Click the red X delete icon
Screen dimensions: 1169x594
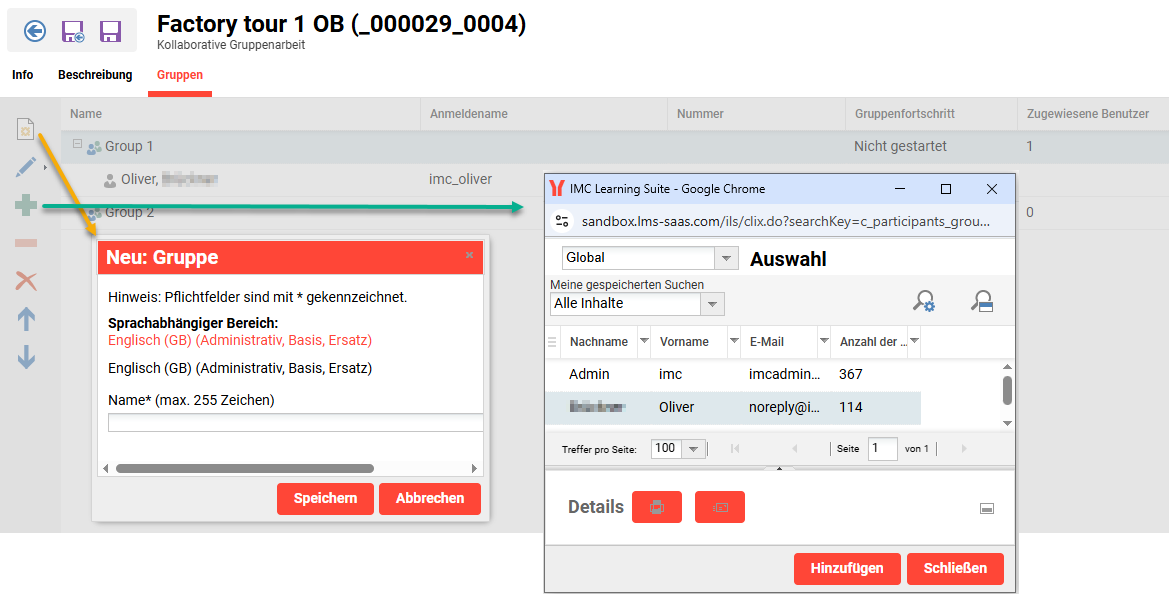[x=26, y=281]
